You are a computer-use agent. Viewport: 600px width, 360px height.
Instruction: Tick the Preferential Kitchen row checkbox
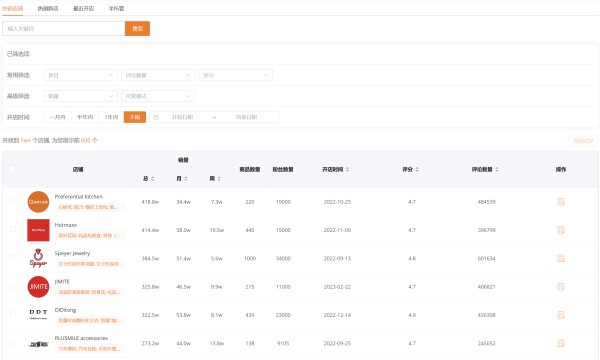click(13, 201)
